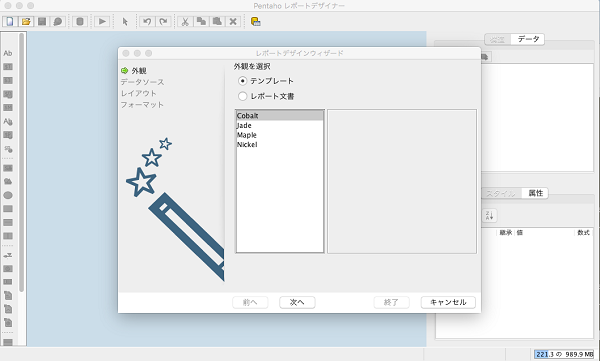Select the テンプレート radio button
The height and width of the screenshot is (361, 600).
click(242, 81)
